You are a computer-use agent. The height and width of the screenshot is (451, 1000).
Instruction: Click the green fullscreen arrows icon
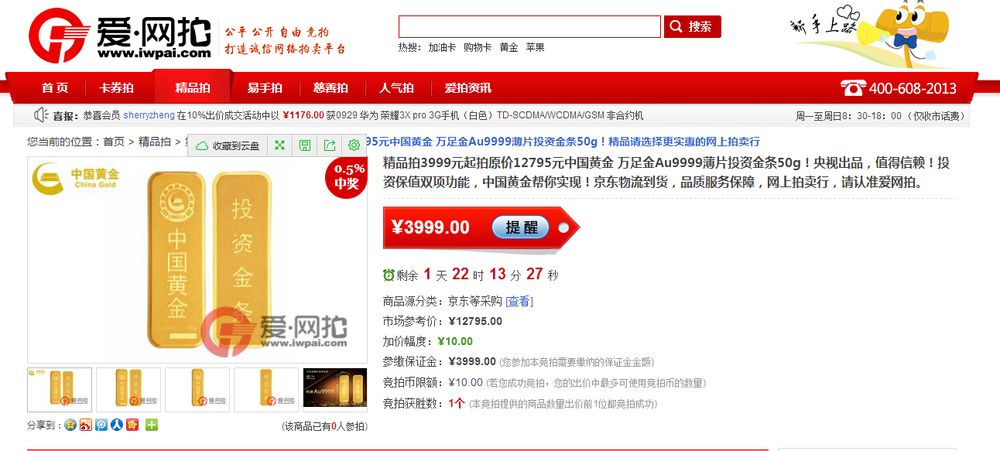279,145
